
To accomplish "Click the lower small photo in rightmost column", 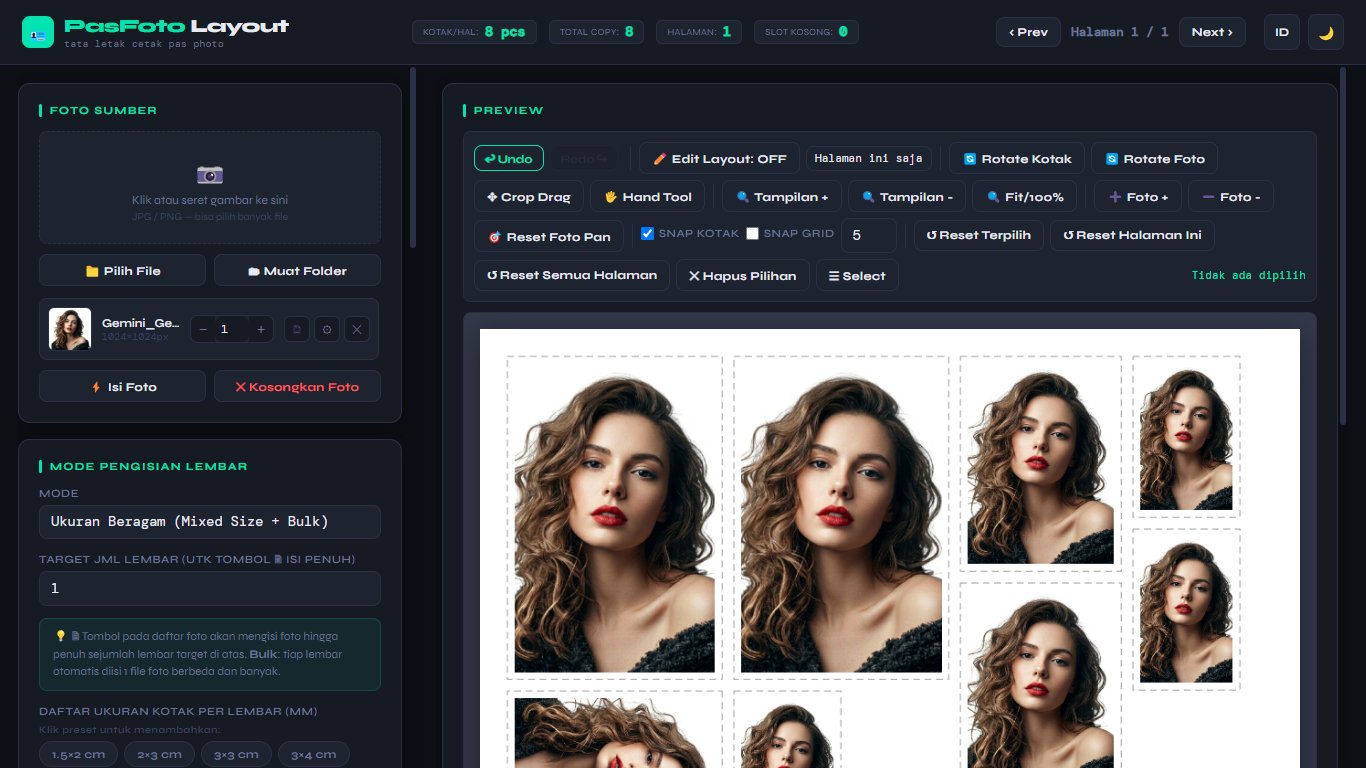I will pyautogui.click(x=1186, y=609).
